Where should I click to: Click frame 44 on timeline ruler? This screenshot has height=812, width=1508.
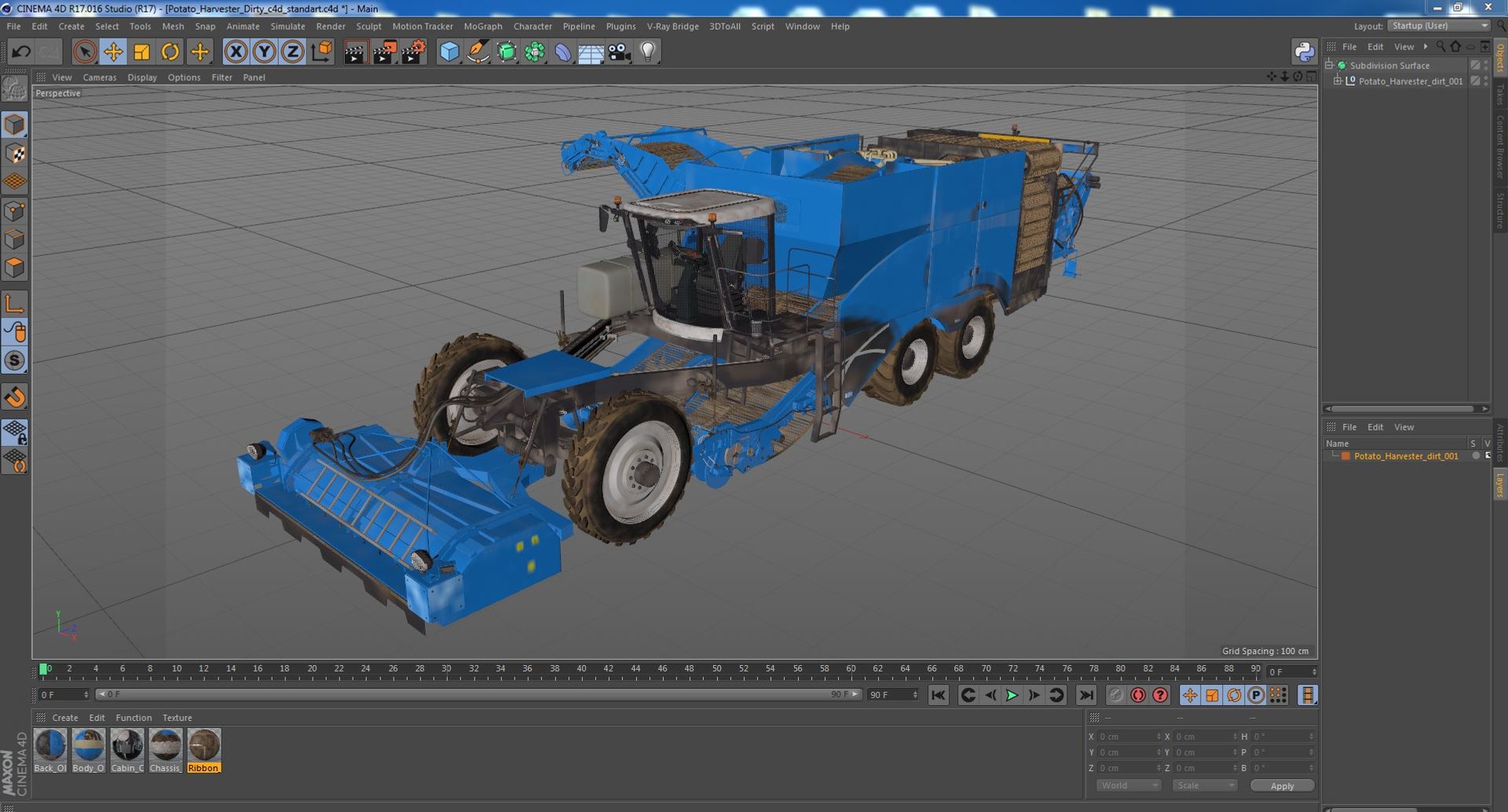(635, 670)
